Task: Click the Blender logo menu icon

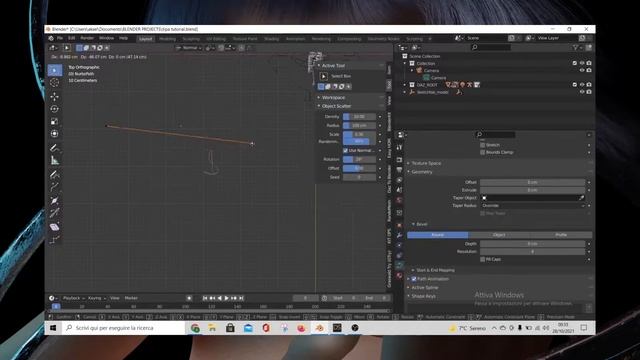Action: (x=51, y=38)
